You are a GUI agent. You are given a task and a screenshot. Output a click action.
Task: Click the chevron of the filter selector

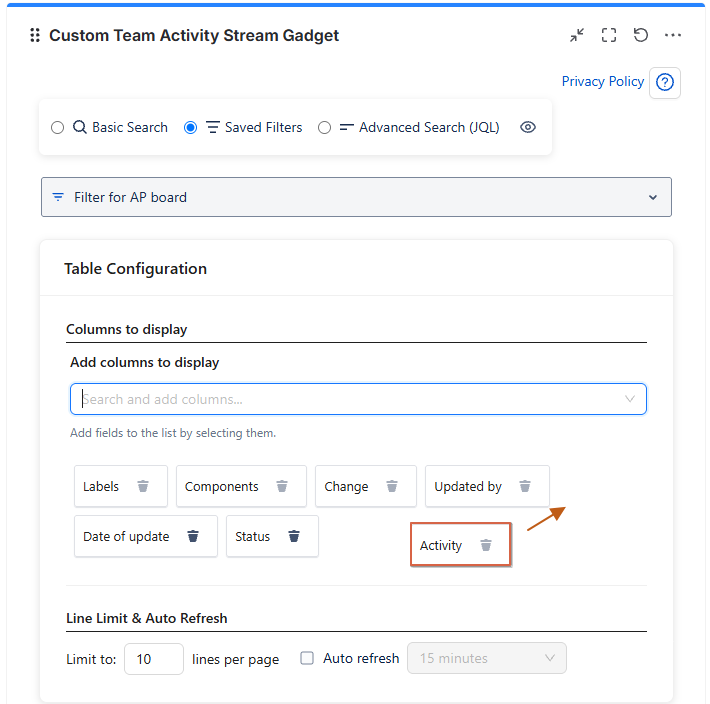[652, 197]
